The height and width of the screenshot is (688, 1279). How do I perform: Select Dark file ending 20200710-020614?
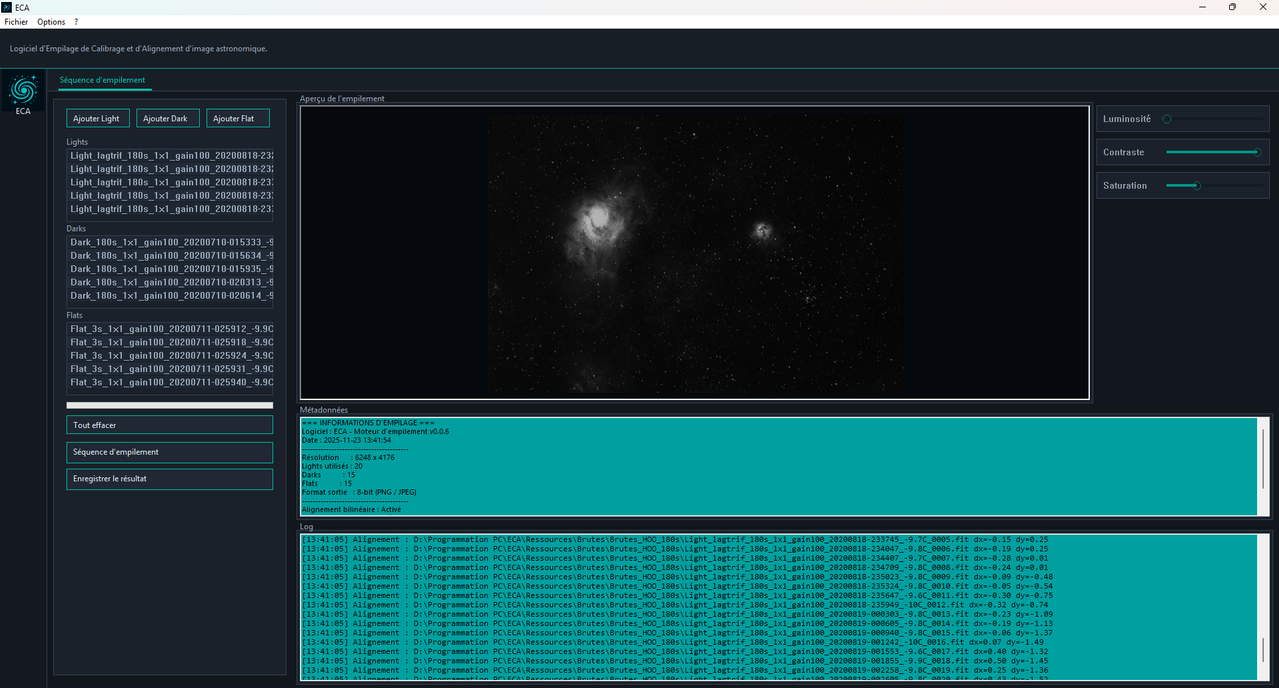(x=170, y=296)
